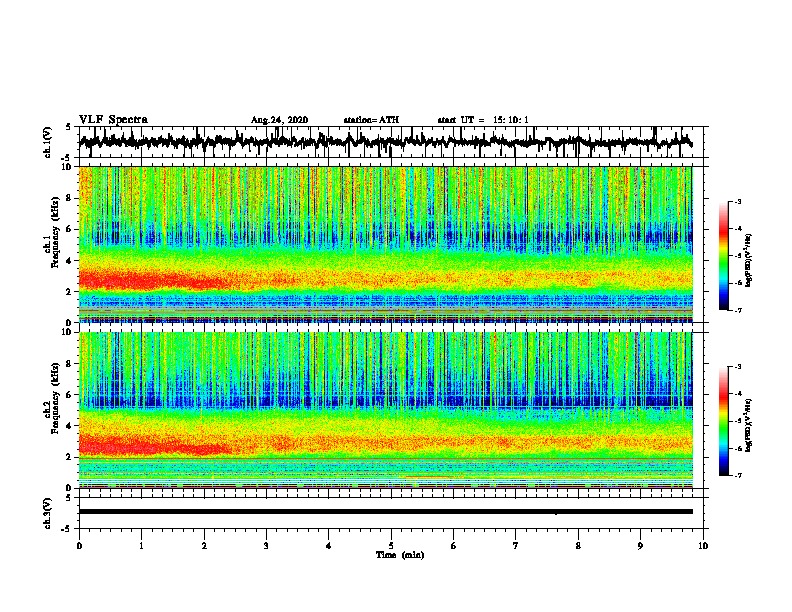Click time tick label 0 on the x-axis
792x612 pixels.
click(x=79, y=546)
